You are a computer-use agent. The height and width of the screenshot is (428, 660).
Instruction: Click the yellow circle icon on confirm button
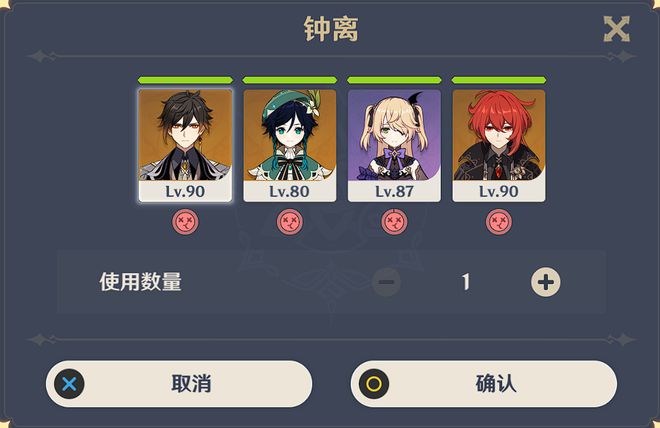(x=374, y=384)
